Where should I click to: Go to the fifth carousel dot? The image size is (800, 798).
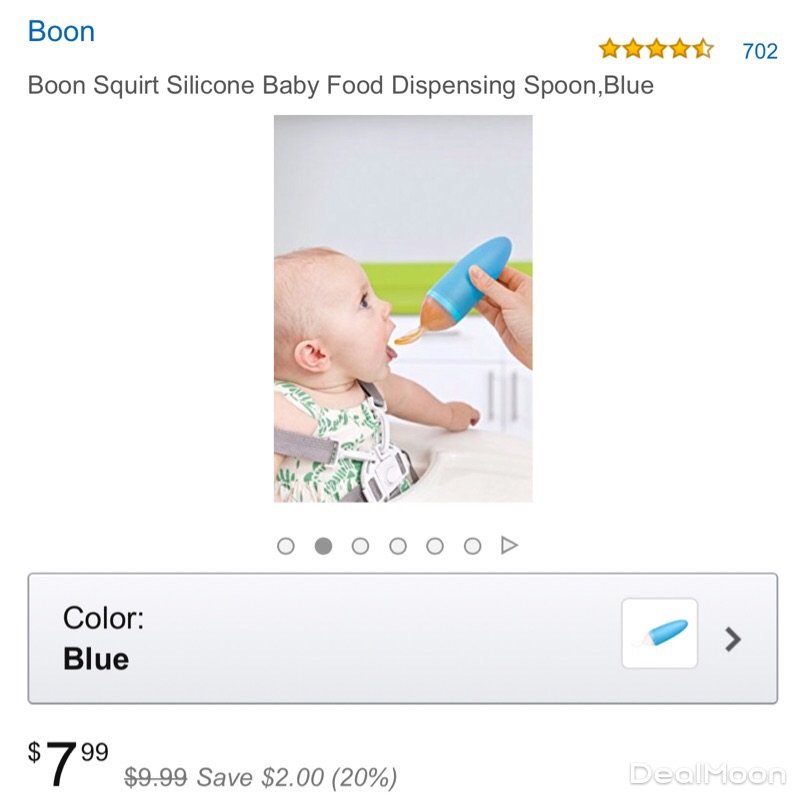click(435, 546)
